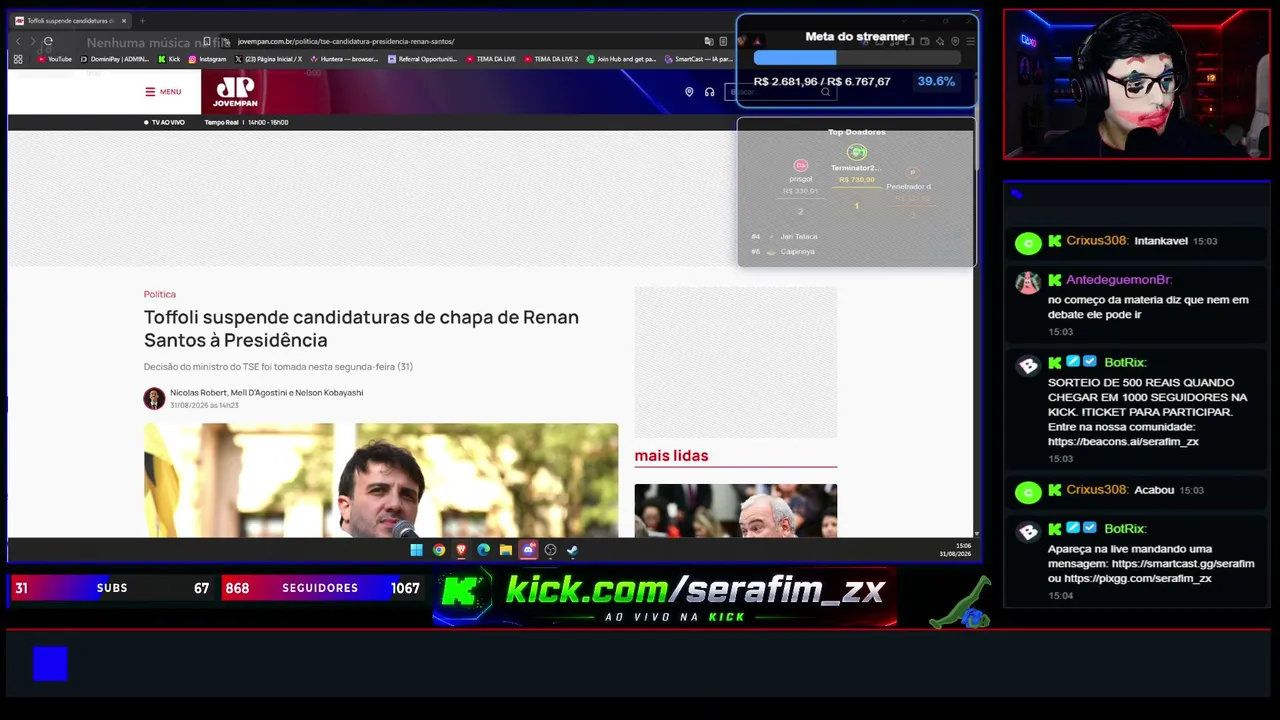
Task: Click the 39.6% goal percentage
Action: [936, 82]
